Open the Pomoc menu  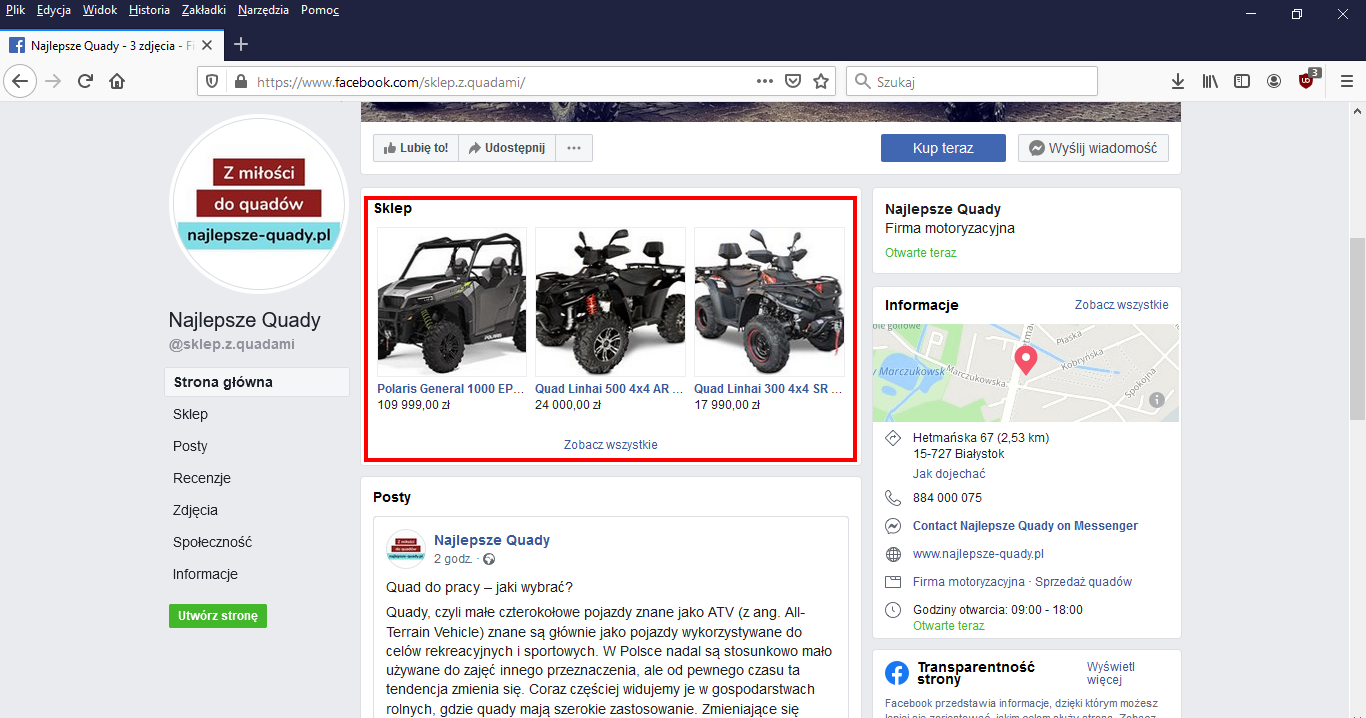[320, 10]
